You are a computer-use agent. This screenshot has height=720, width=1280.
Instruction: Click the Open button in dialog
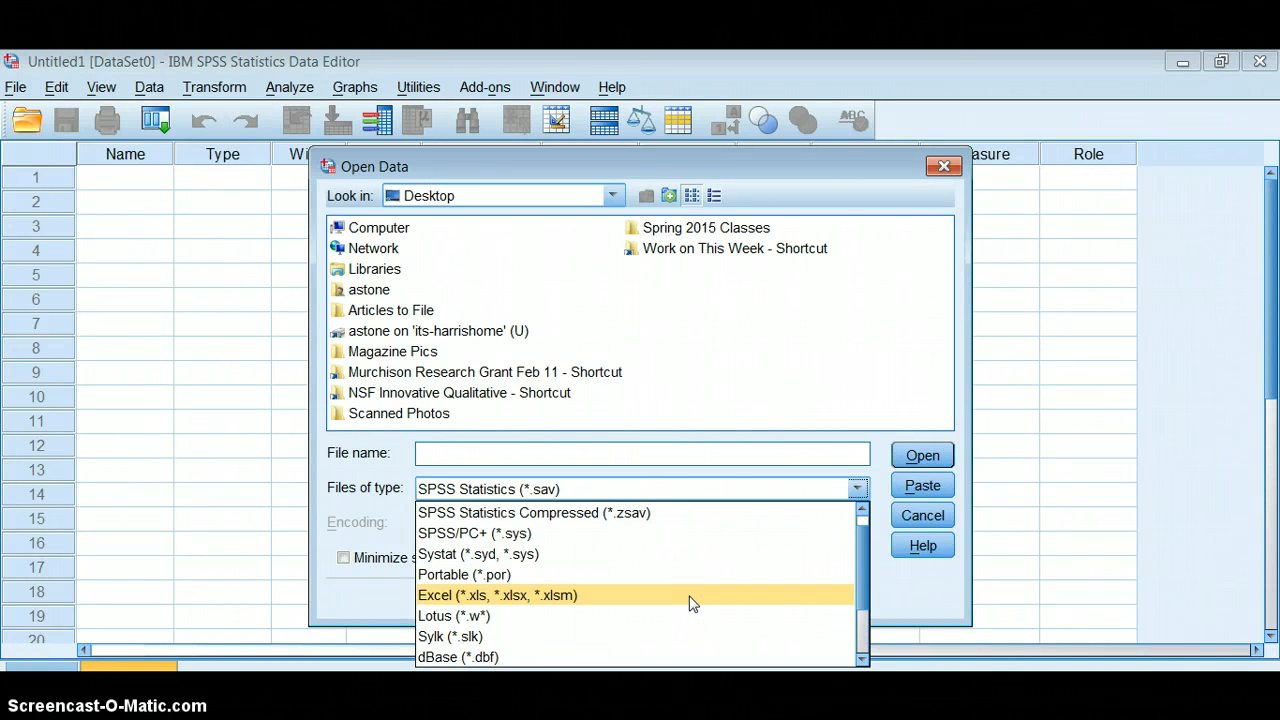[x=923, y=455]
